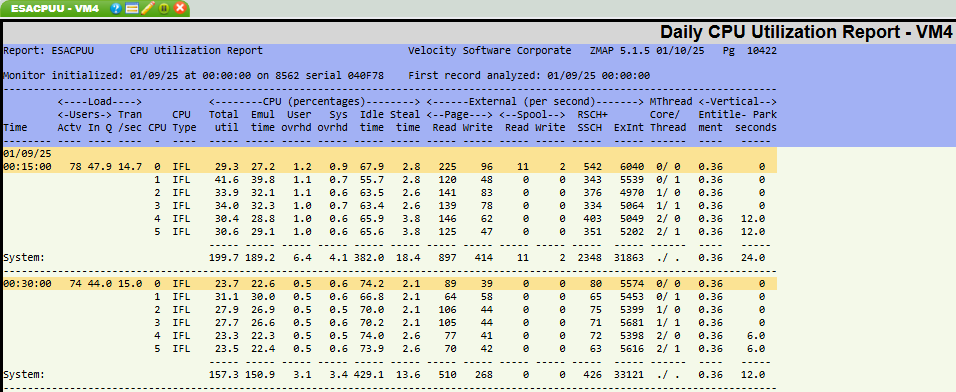Select the pencil edit icon

point(148,9)
